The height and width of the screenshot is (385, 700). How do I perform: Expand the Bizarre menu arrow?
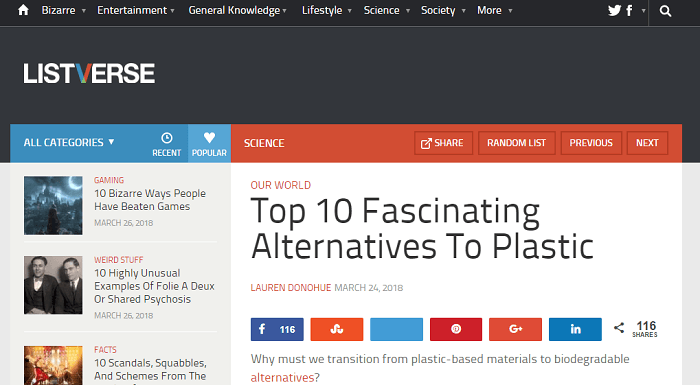tap(83, 11)
